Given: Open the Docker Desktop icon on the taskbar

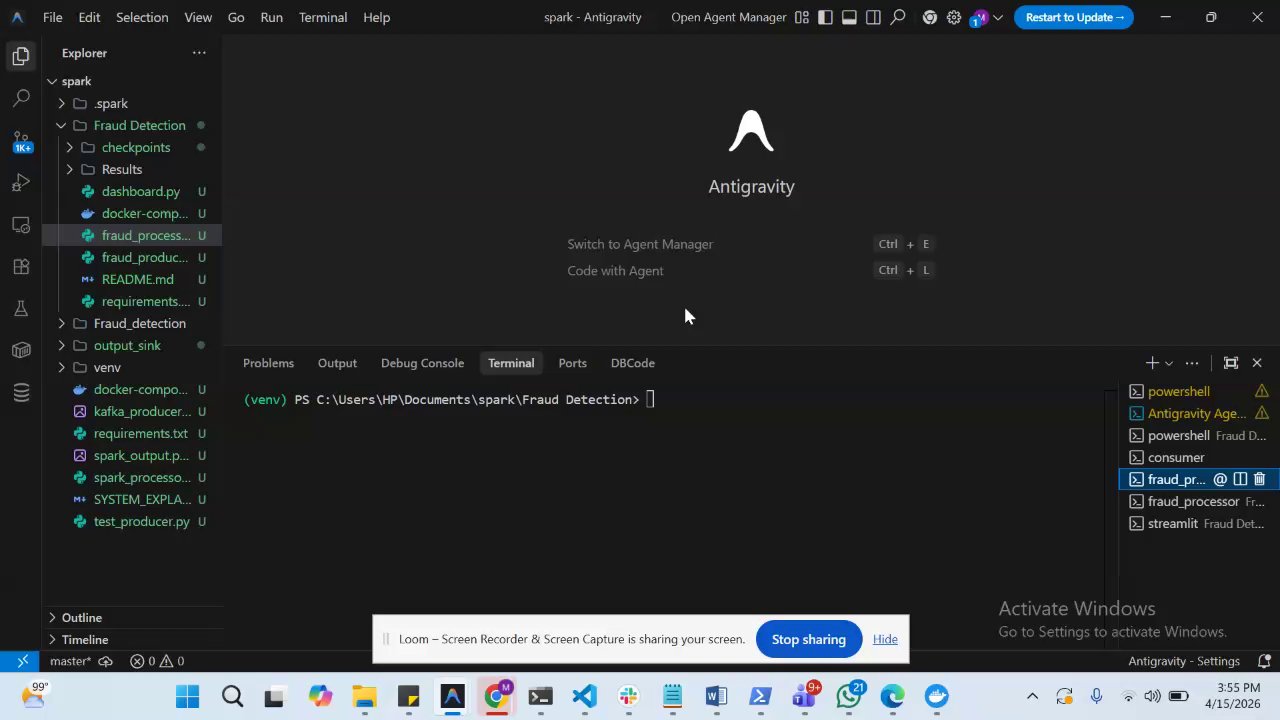Looking at the screenshot, I should coord(936,696).
